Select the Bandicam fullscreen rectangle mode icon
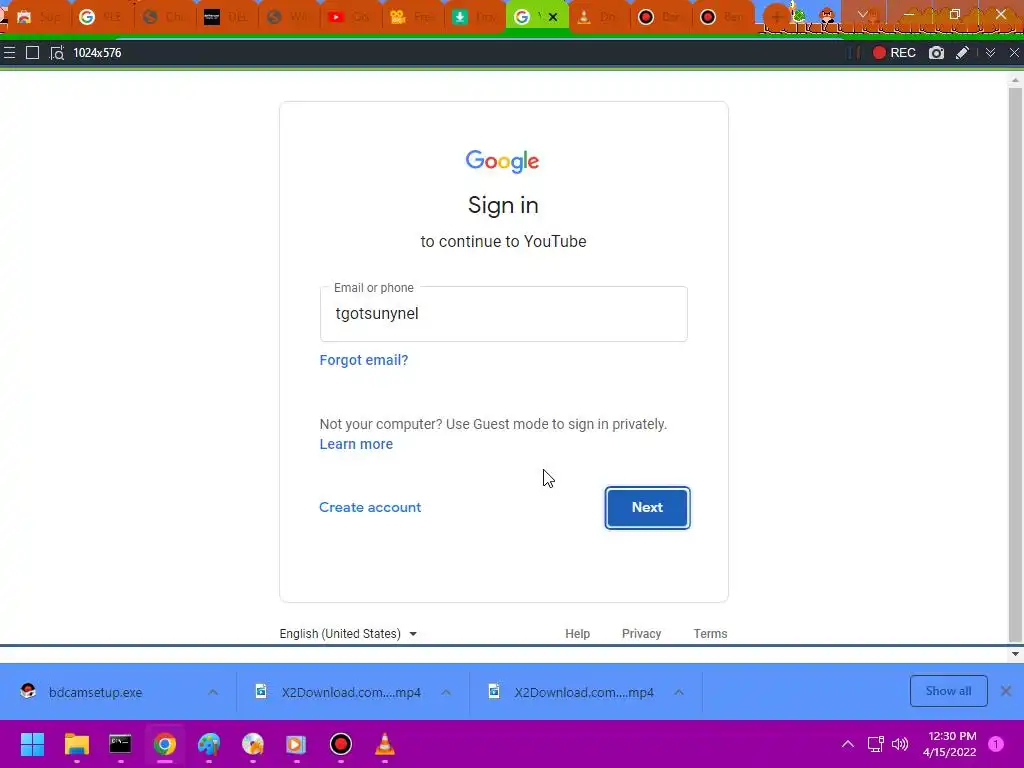The height and width of the screenshot is (768, 1024). [32, 53]
